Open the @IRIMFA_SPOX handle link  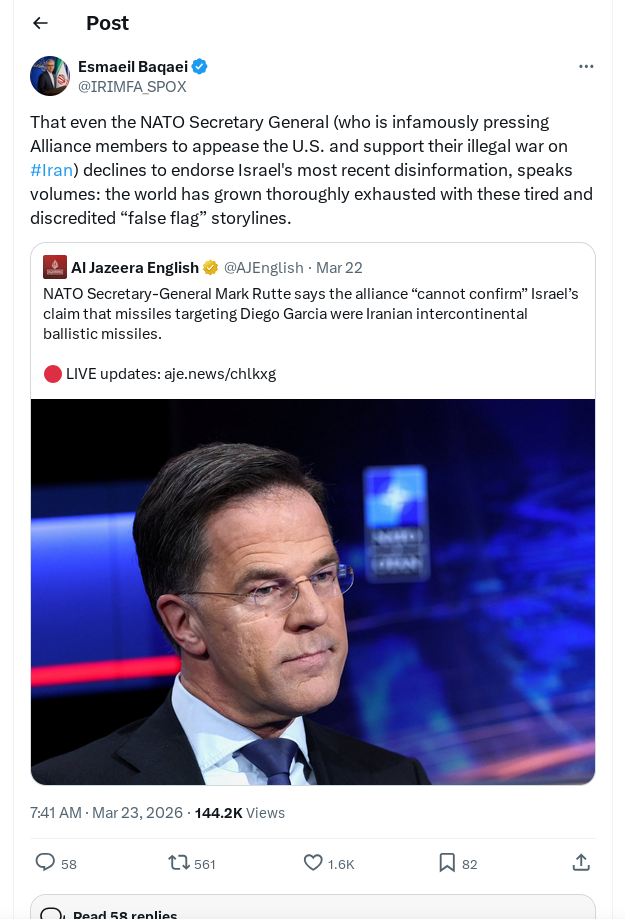(x=132, y=87)
